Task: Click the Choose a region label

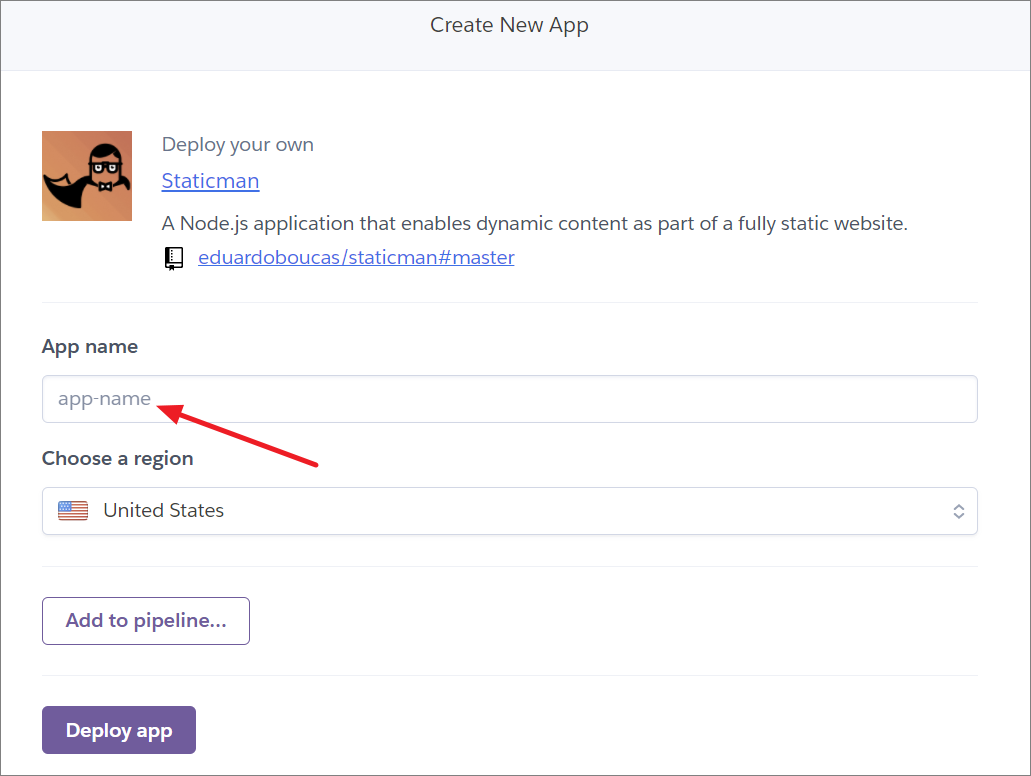Action: click(x=118, y=458)
